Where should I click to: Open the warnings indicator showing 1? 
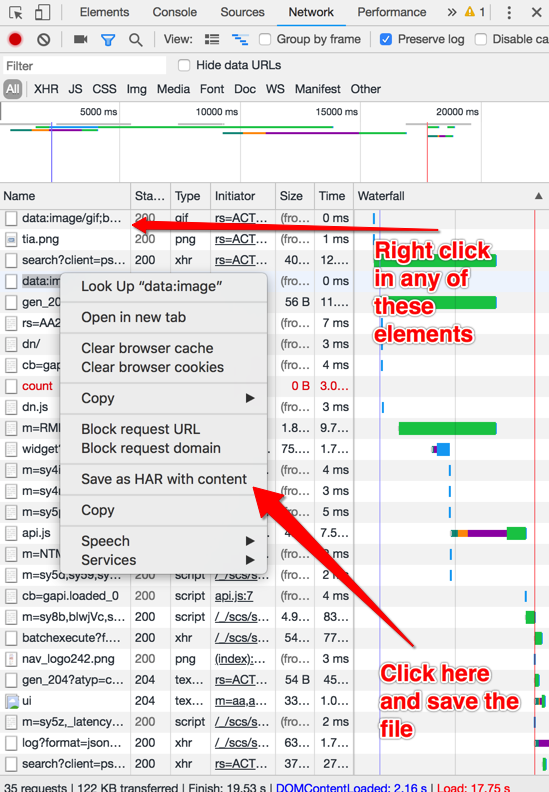pos(475,12)
